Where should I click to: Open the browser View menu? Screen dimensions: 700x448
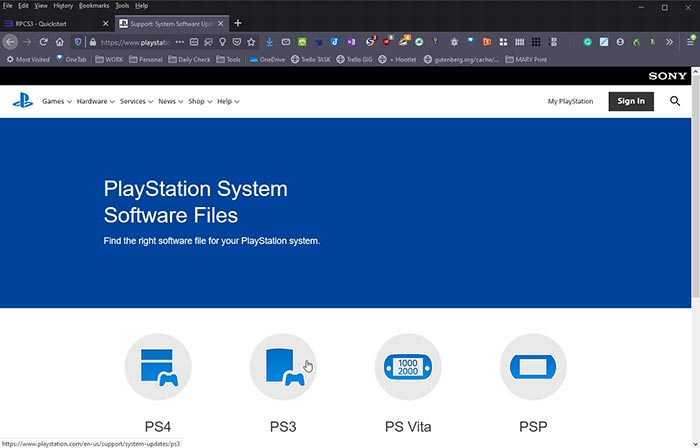41,6
